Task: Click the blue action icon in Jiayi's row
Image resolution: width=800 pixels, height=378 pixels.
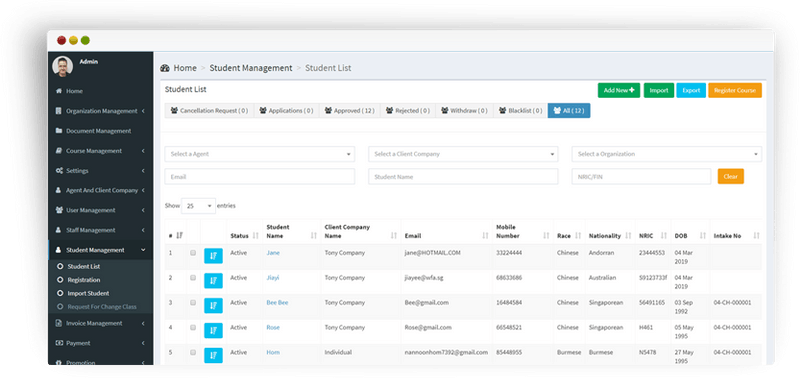Action: point(213,281)
